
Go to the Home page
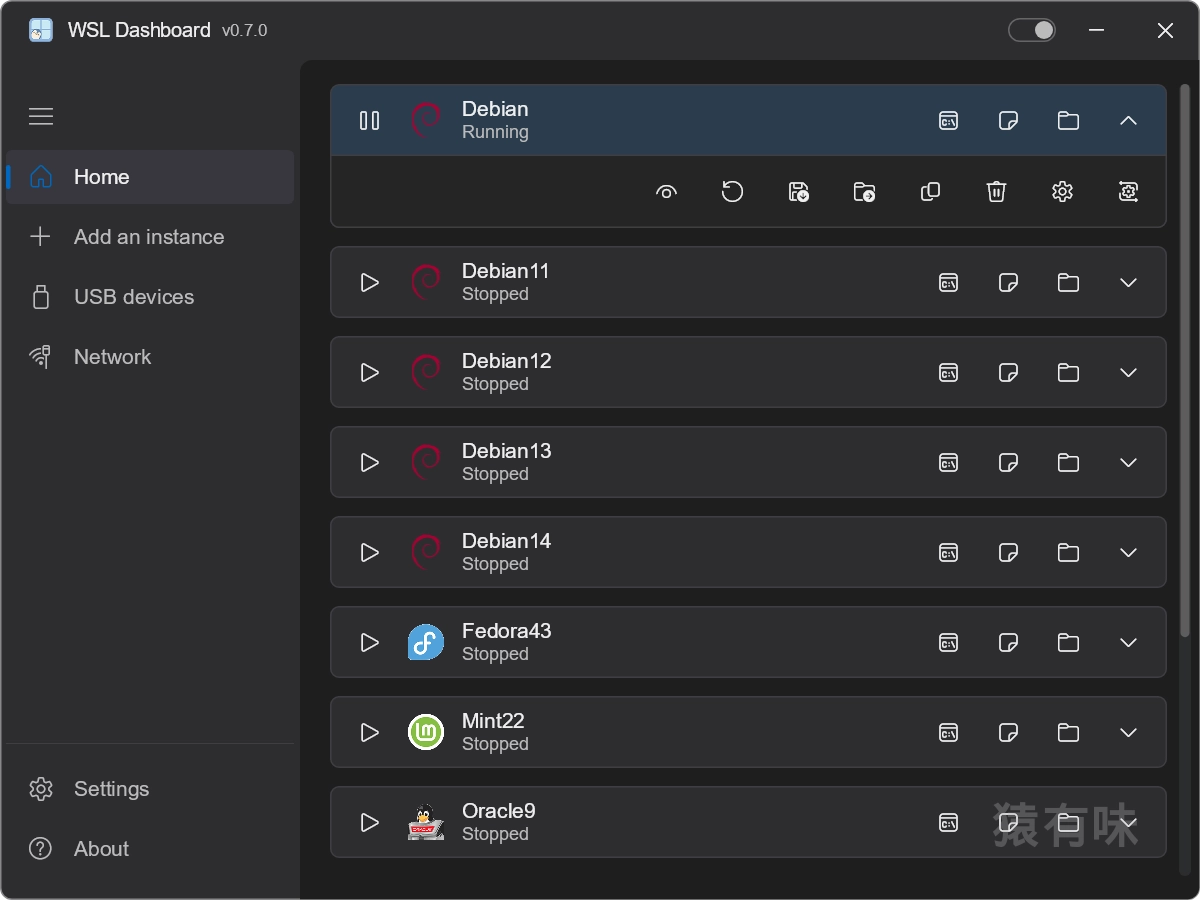coord(150,177)
